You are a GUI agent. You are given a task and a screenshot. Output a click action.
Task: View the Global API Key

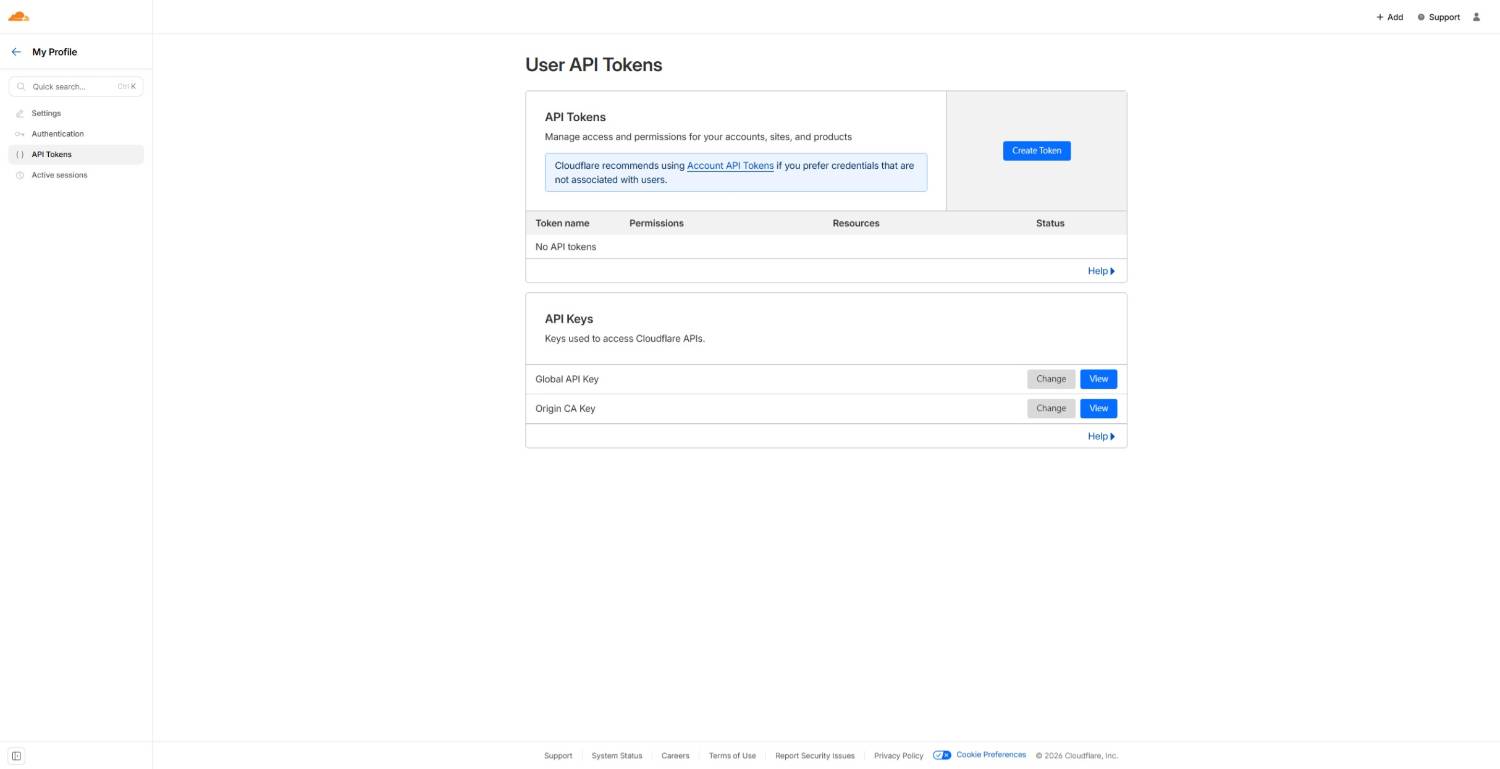[x=1098, y=379]
